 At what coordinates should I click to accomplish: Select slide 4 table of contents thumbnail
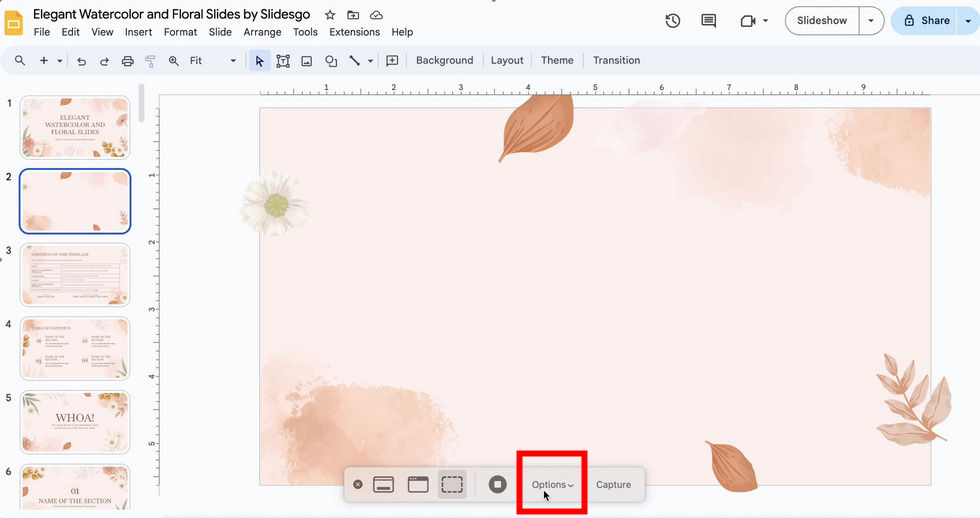click(75, 349)
